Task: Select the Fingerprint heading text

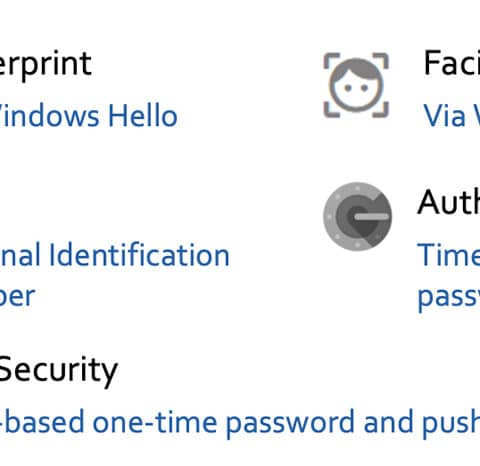Action: click(46, 64)
